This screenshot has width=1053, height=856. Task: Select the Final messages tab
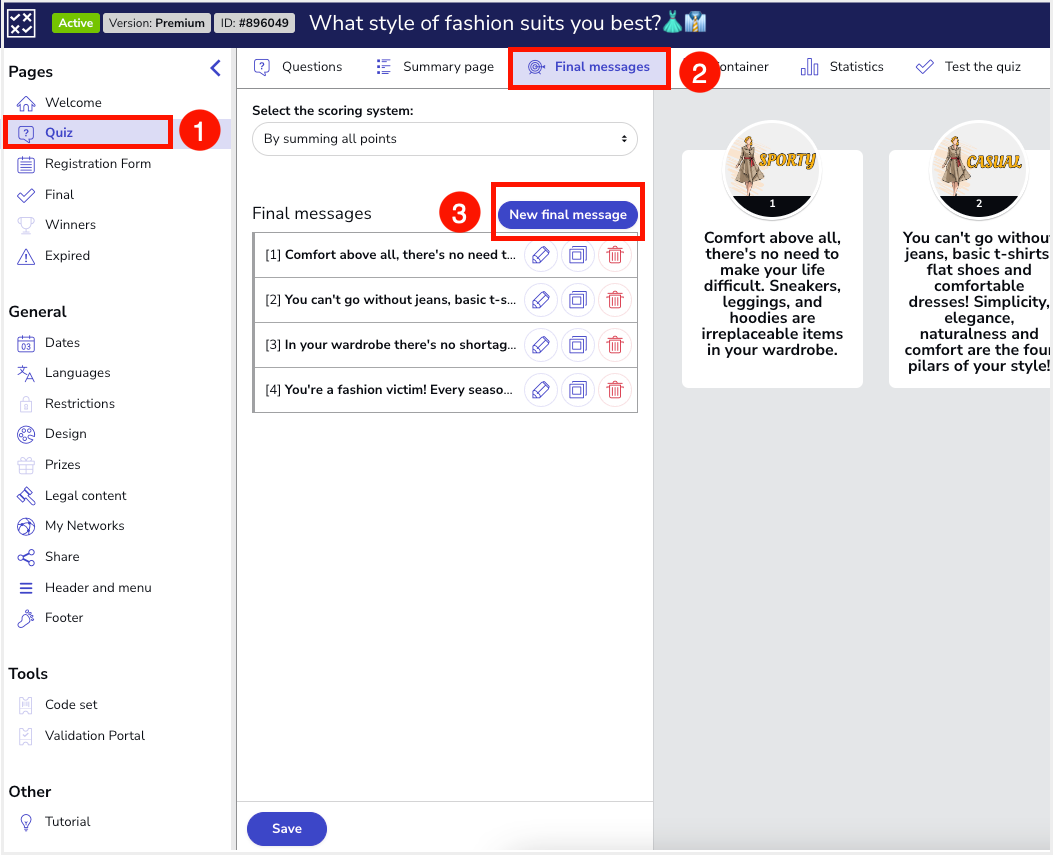(x=589, y=67)
